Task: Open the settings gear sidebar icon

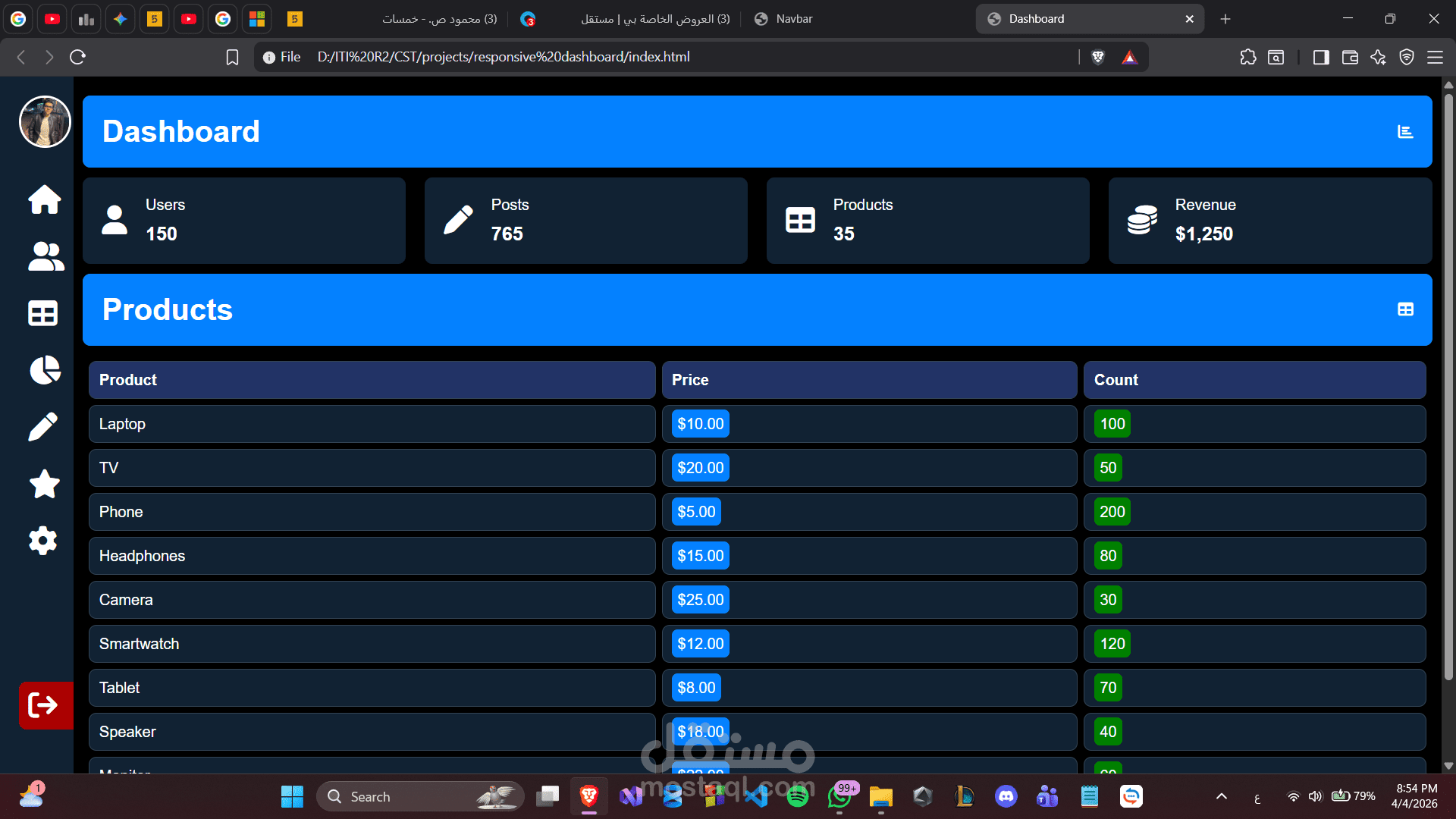Action: tap(43, 541)
